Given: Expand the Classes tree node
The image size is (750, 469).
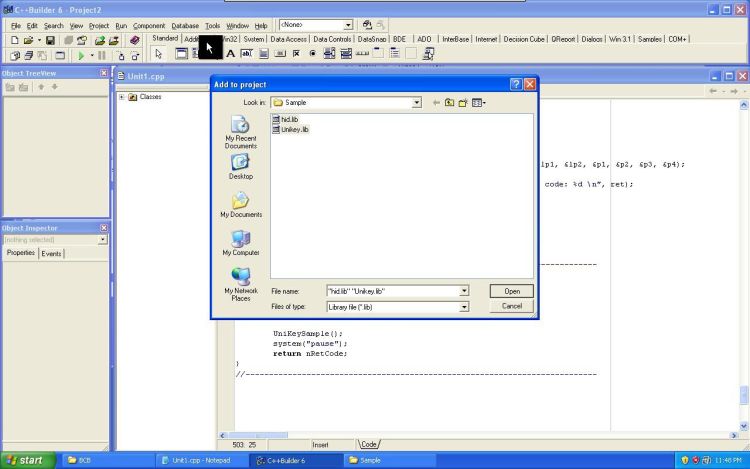Looking at the screenshot, I should [x=121, y=97].
